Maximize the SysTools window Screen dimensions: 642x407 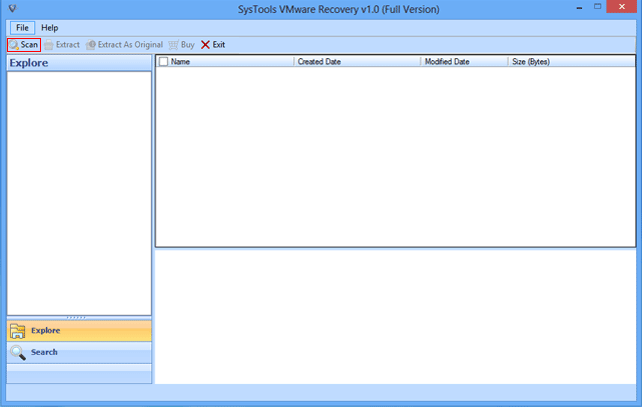pyautogui.click(x=598, y=7)
